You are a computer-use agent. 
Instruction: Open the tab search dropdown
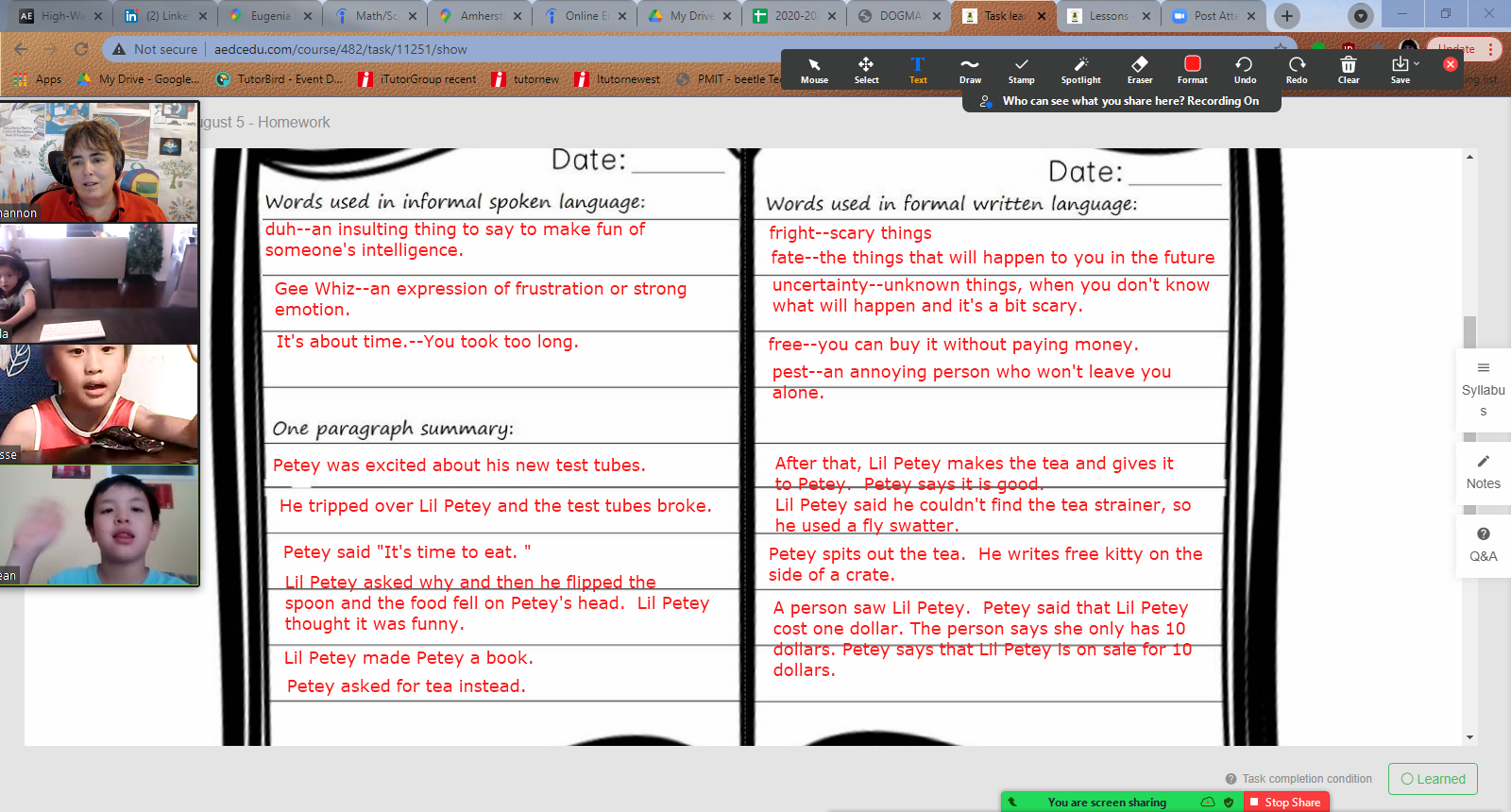tap(1360, 16)
